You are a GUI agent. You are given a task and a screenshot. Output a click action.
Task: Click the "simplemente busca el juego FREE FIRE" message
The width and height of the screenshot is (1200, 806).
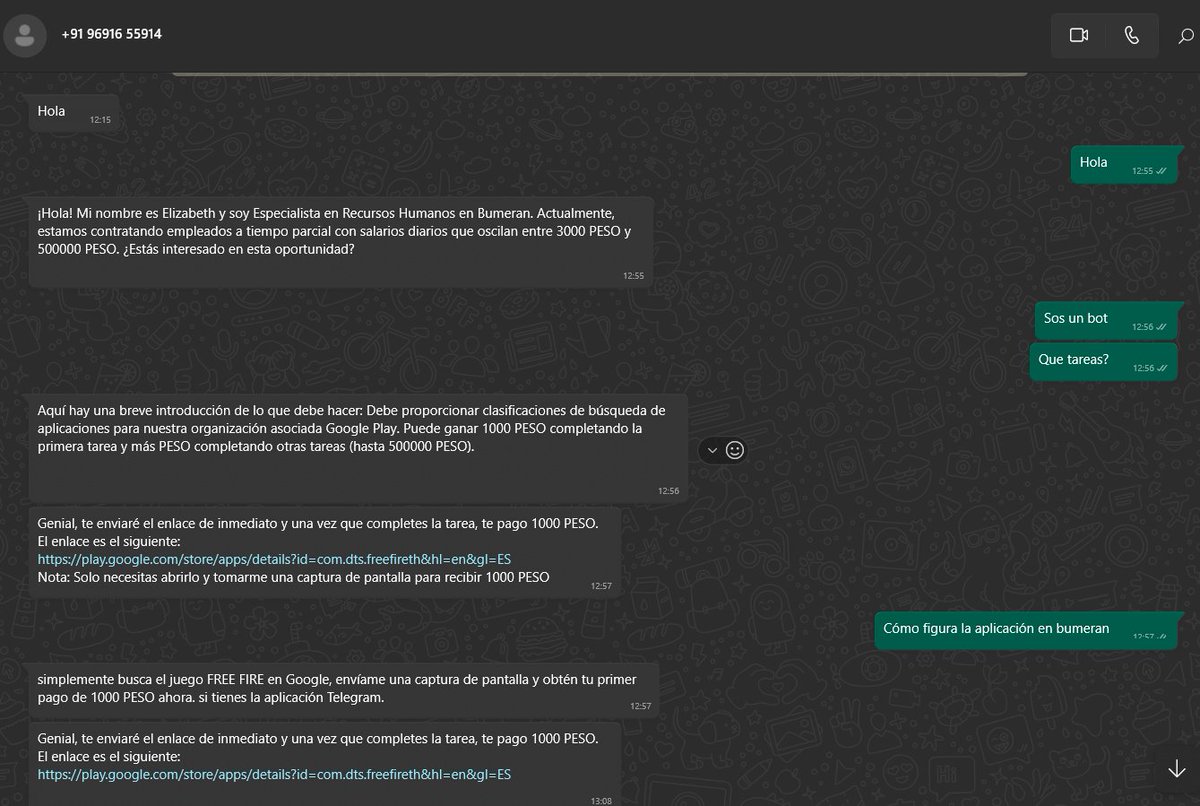click(x=344, y=689)
